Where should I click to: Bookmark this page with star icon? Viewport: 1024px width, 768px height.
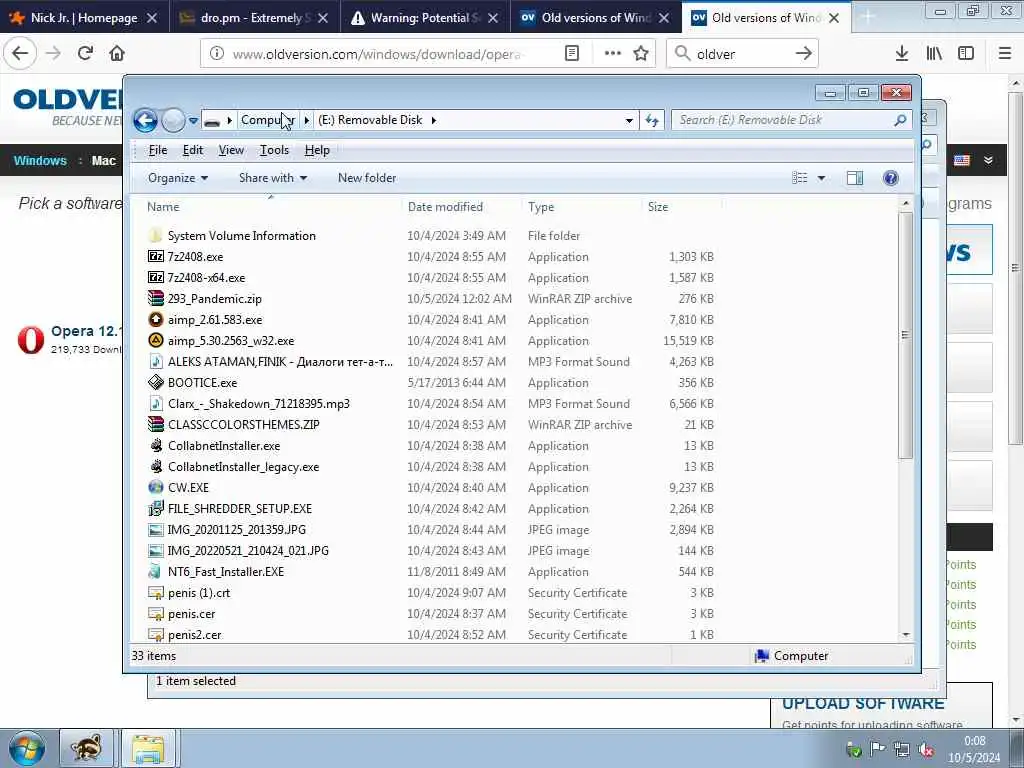(641, 54)
